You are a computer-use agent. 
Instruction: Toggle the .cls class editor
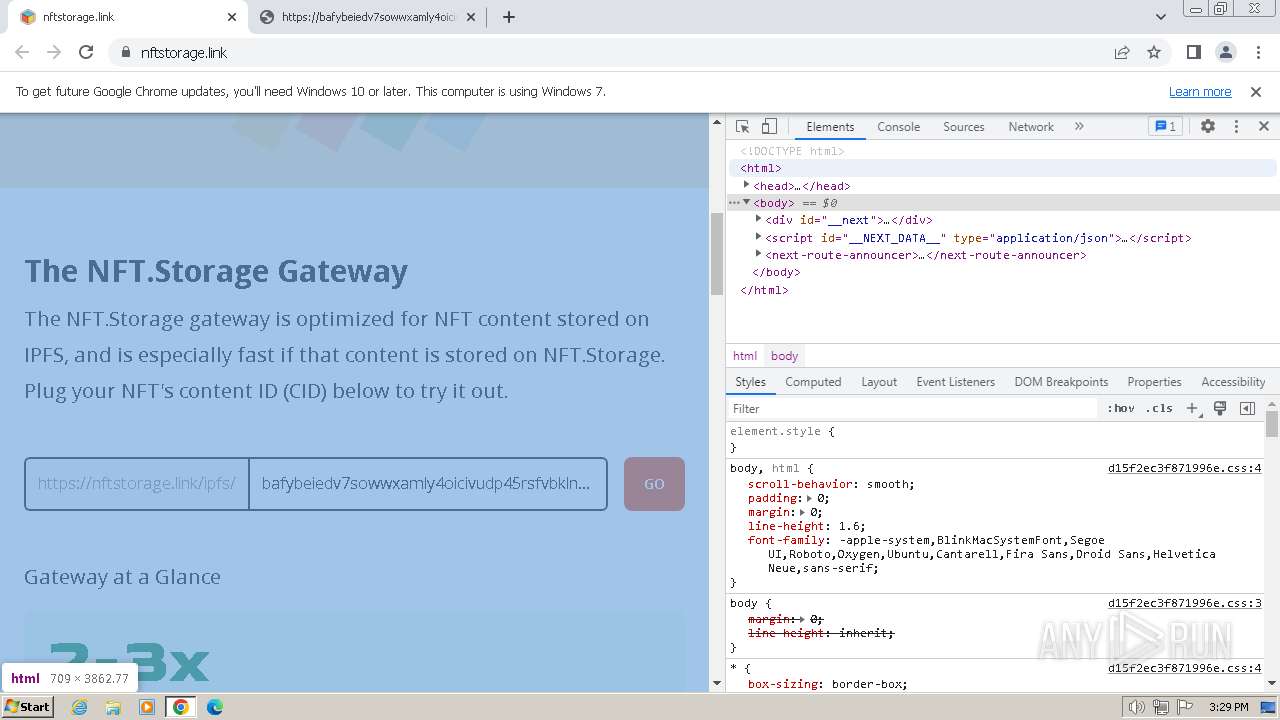coord(1159,408)
